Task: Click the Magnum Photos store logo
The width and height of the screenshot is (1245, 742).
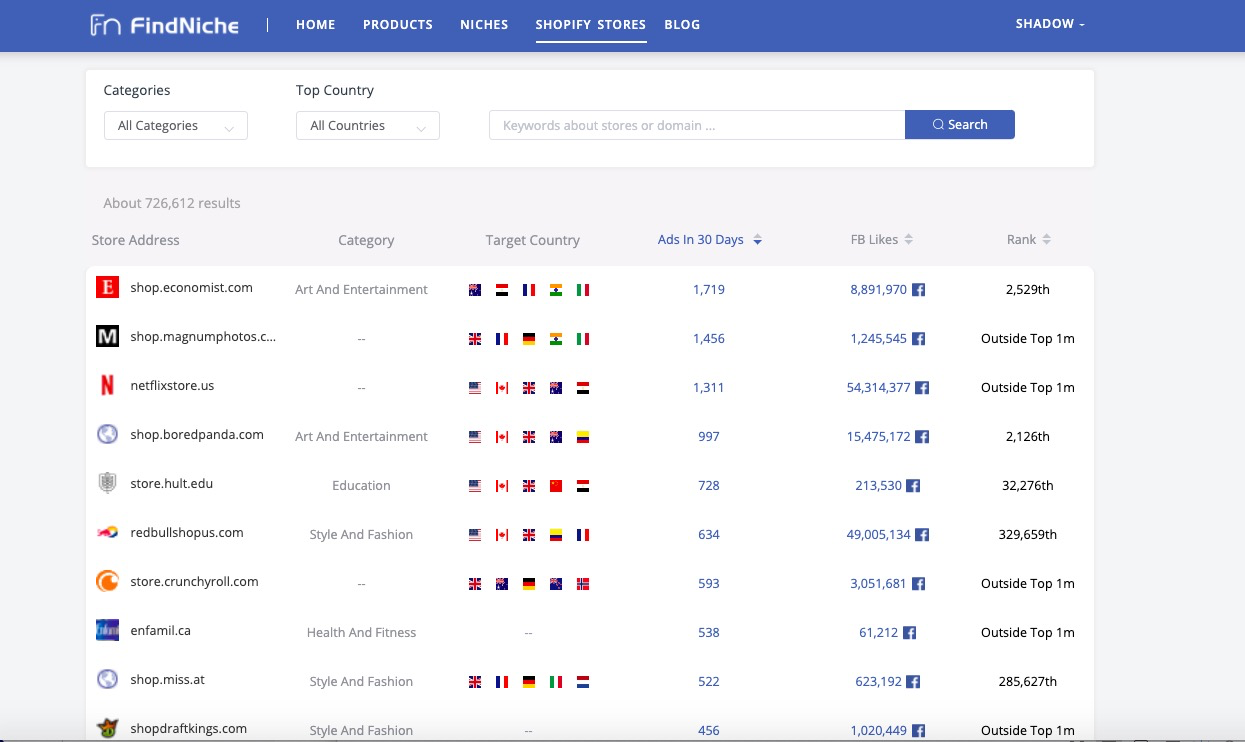Action: (107, 337)
